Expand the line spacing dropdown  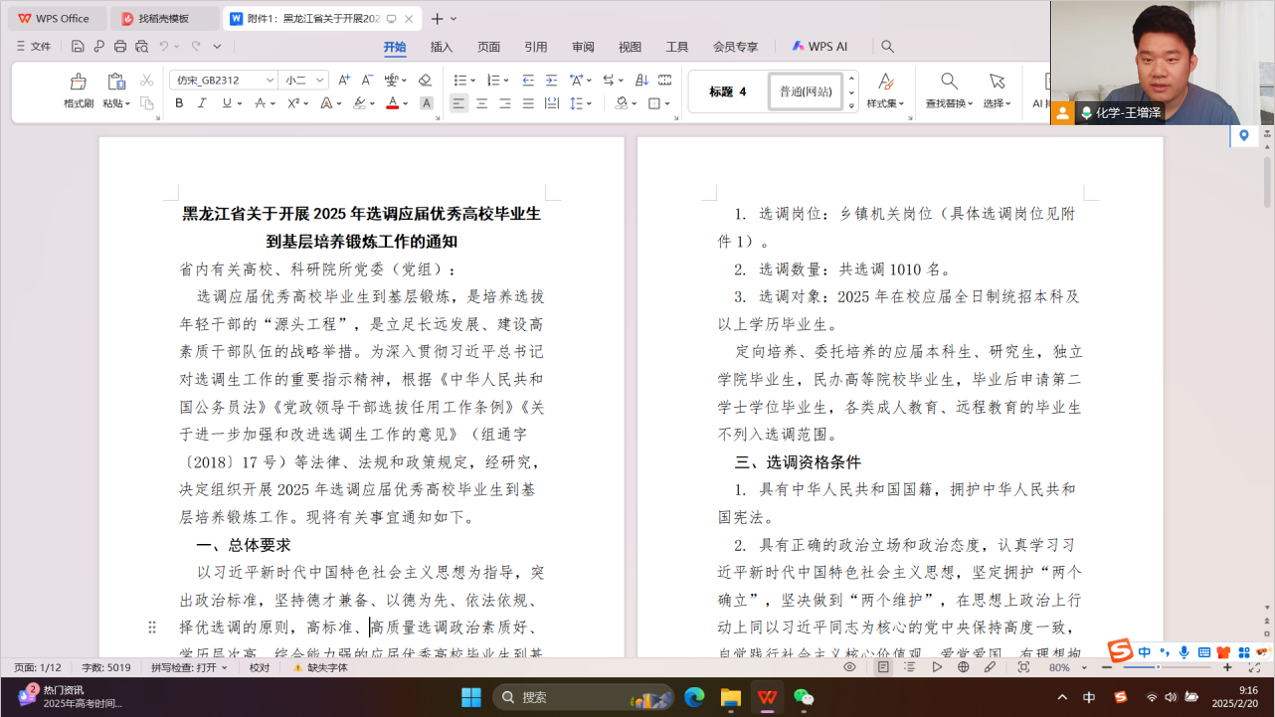coord(589,103)
